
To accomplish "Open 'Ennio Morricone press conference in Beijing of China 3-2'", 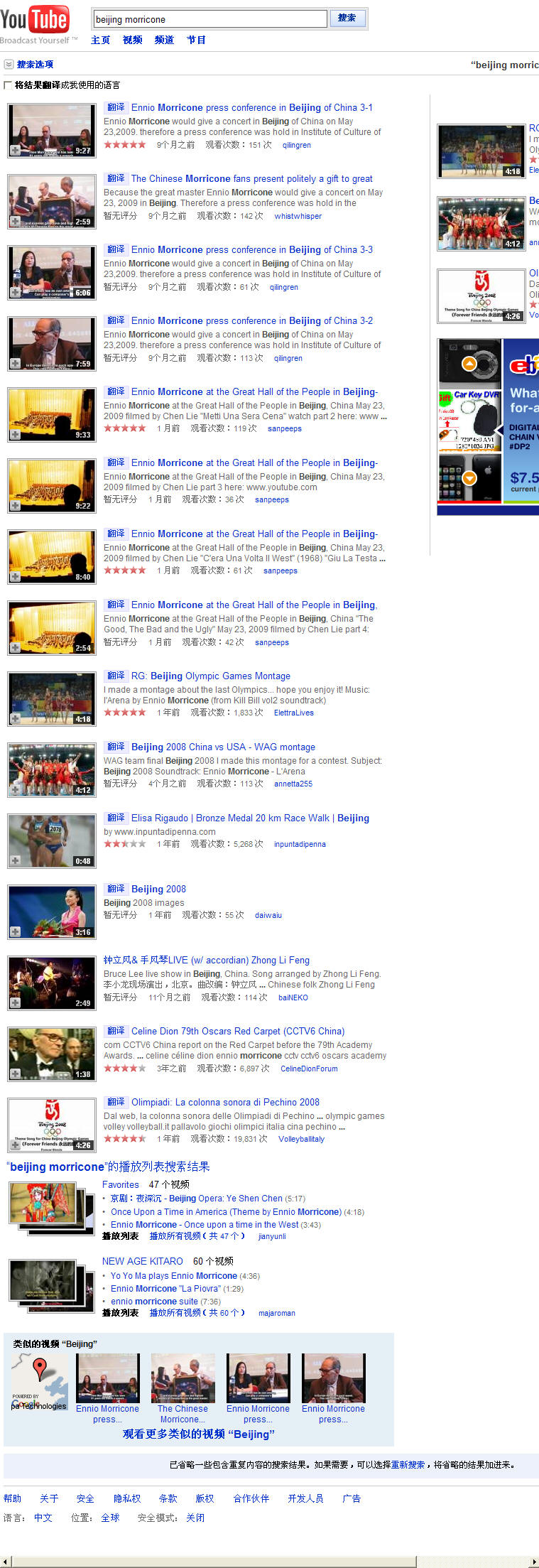I will [x=252, y=320].
